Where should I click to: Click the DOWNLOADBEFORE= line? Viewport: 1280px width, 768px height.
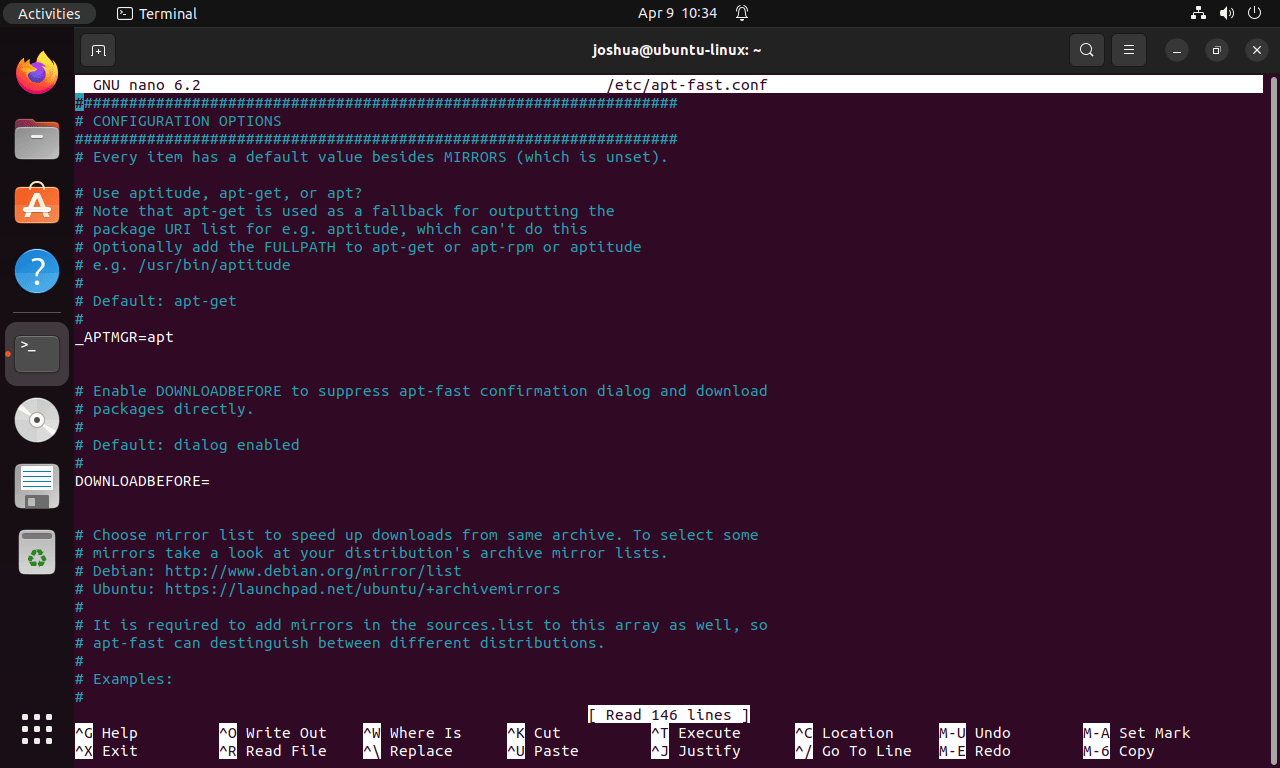click(142, 481)
